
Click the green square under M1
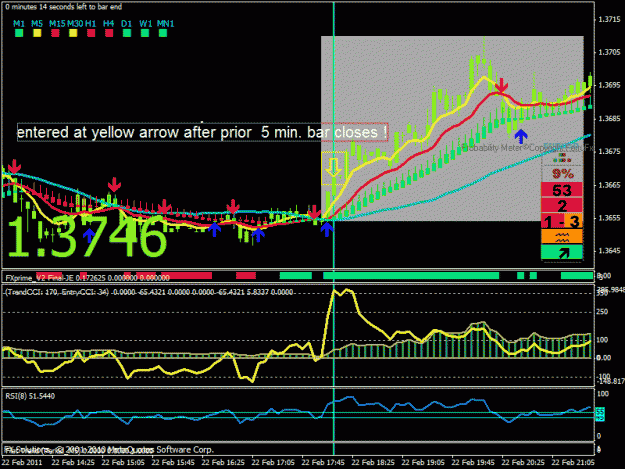tap(19, 33)
